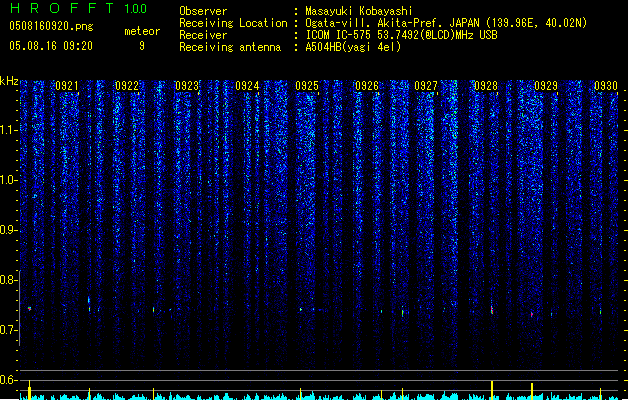
Task: Click the date stamp 05.08.16 09:20
Action: point(51,46)
